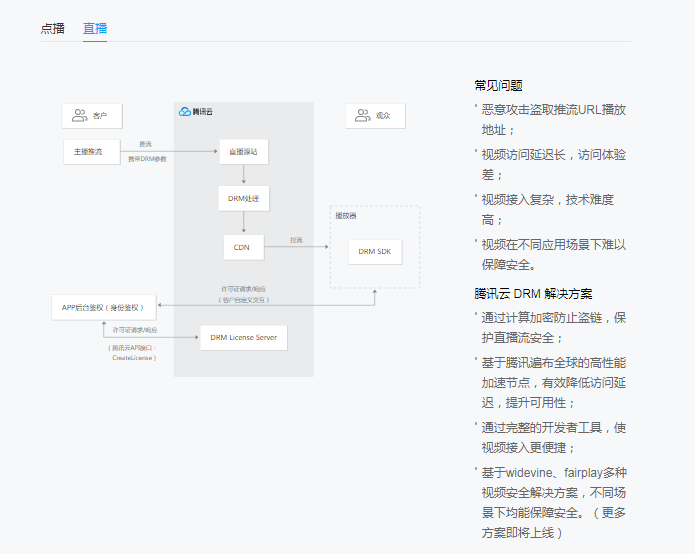Click the 拉流 arrow label
The width and height of the screenshot is (695, 554).
(x=296, y=240)
